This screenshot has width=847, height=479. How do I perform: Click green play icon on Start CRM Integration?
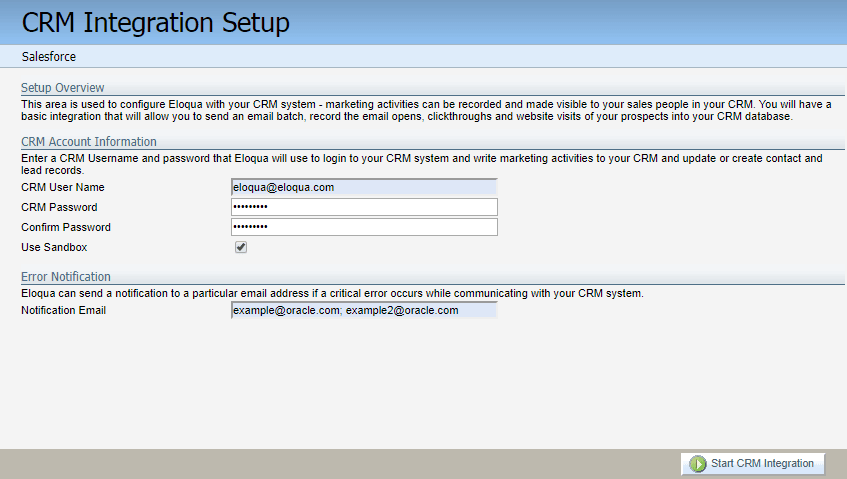697,463
